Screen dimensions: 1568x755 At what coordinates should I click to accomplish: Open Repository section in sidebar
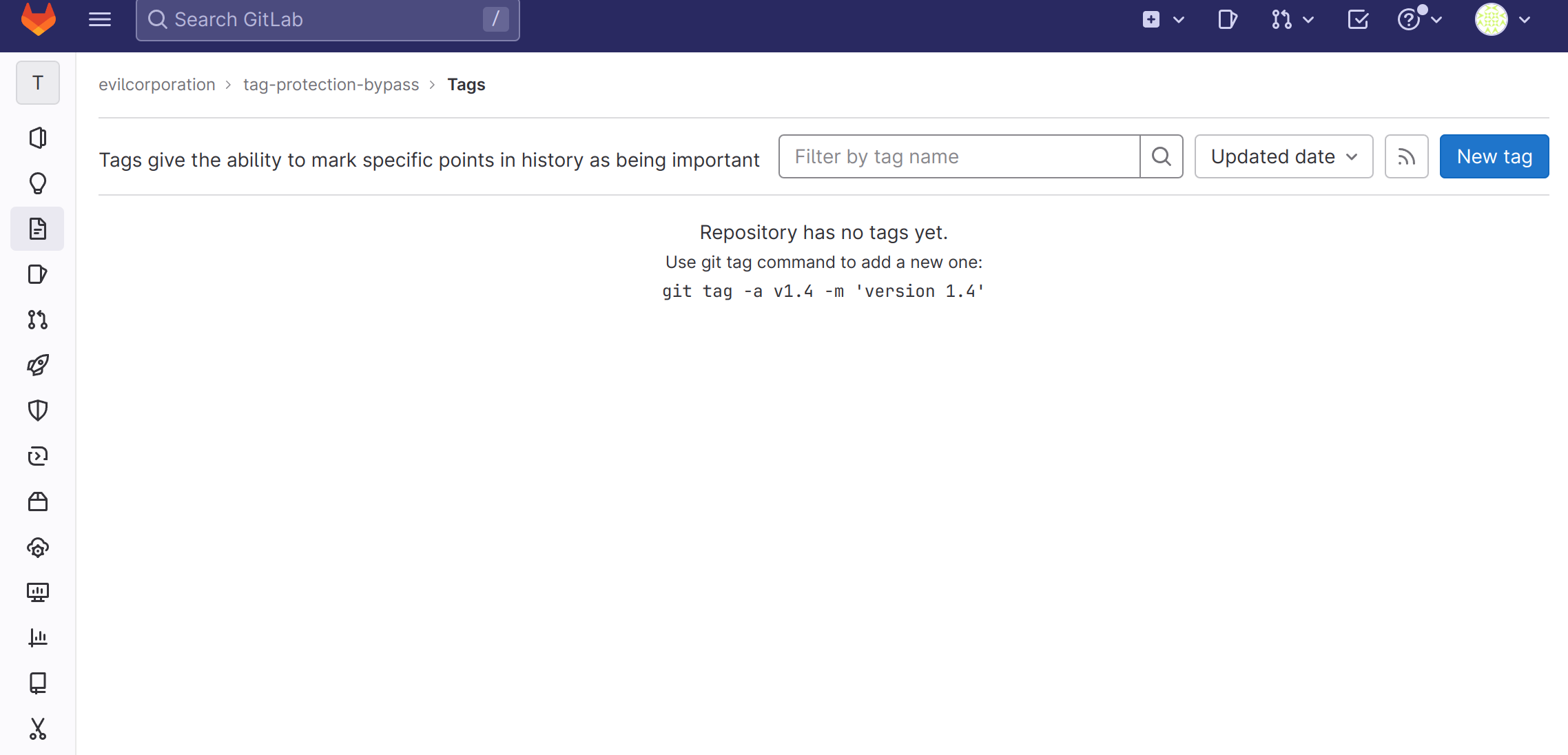tap(38, 229)
